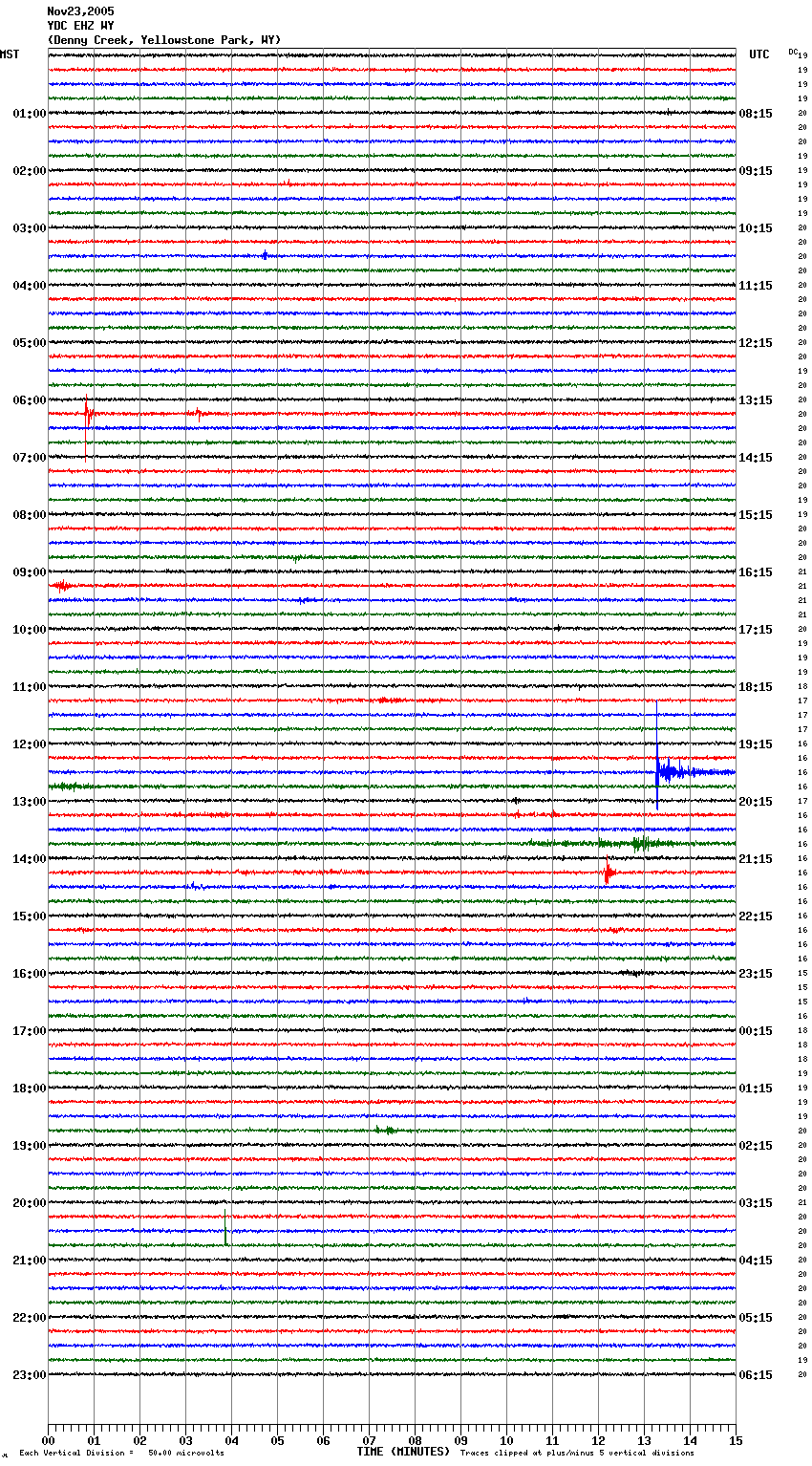
Task: Select the "23:00" MST time label
Action: click(30, 1375)
